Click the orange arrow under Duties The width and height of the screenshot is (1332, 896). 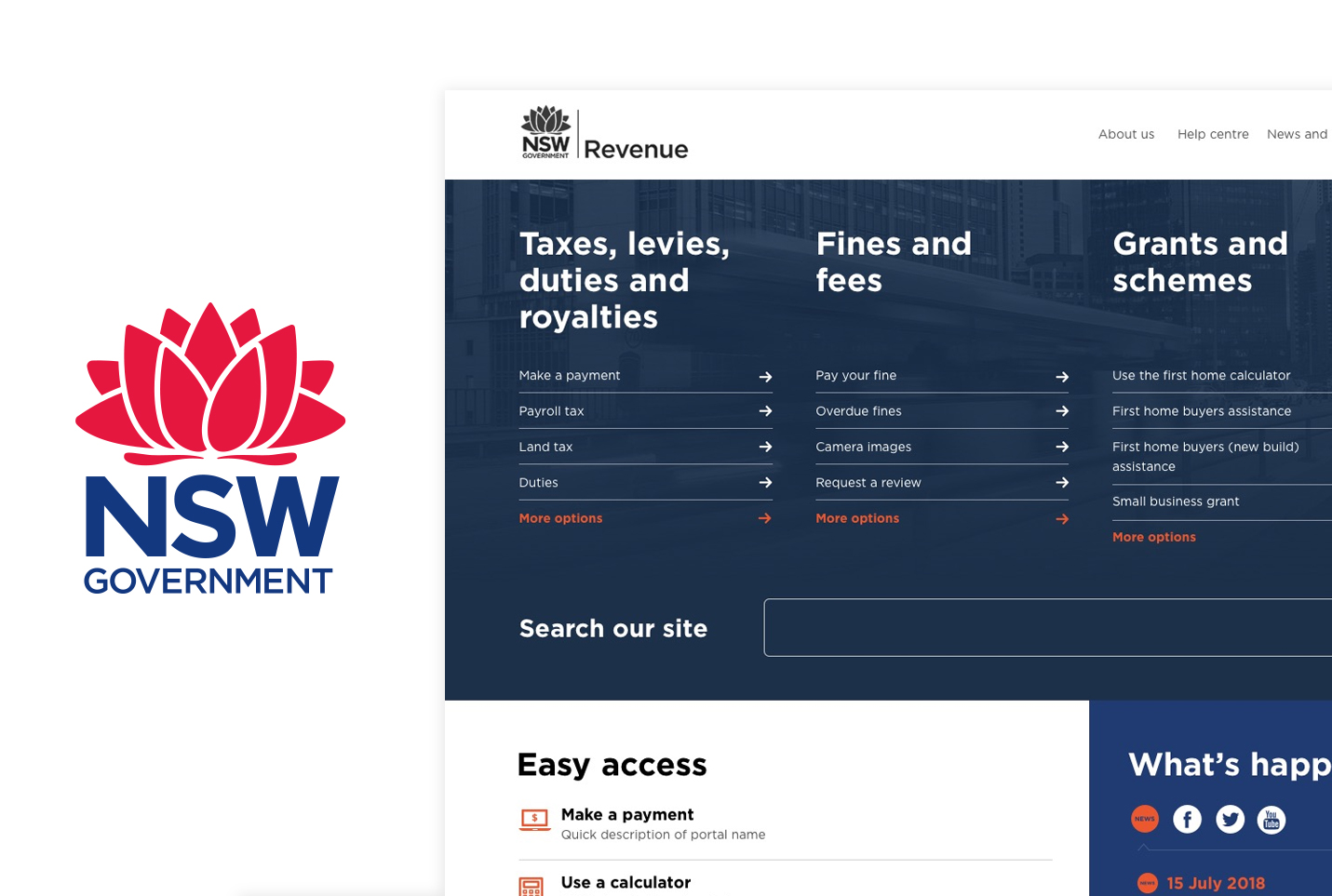point(765,518)
